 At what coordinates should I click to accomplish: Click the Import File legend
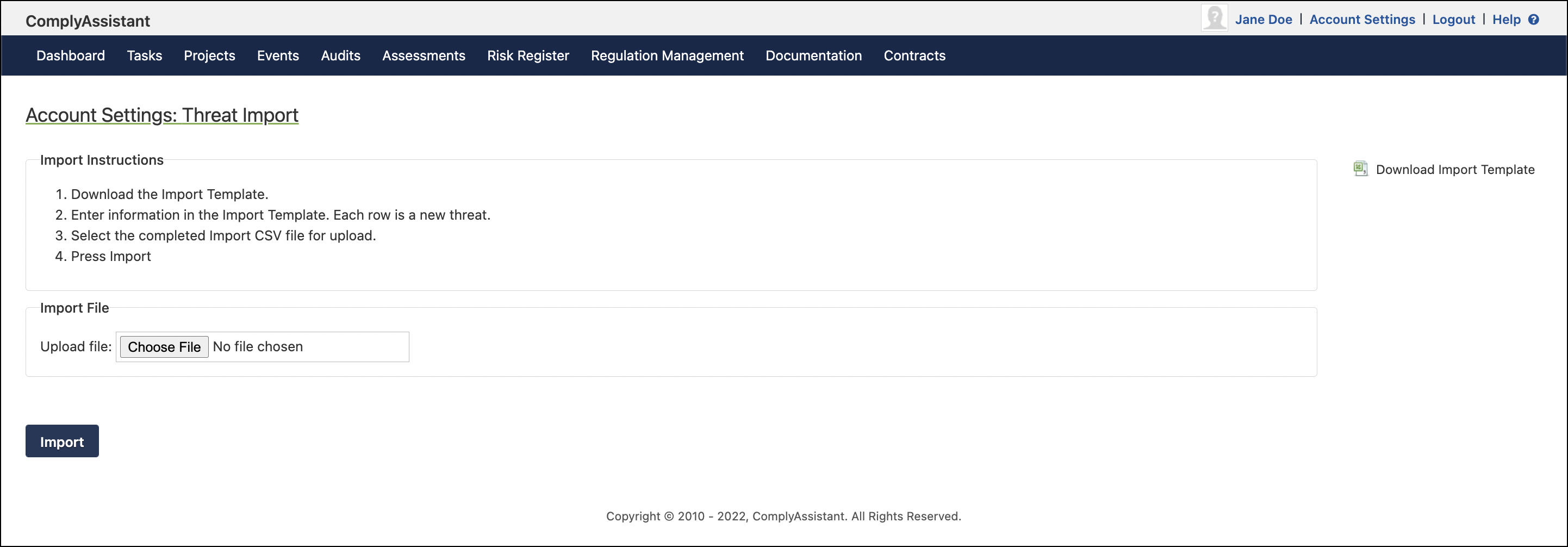point(74,308)
